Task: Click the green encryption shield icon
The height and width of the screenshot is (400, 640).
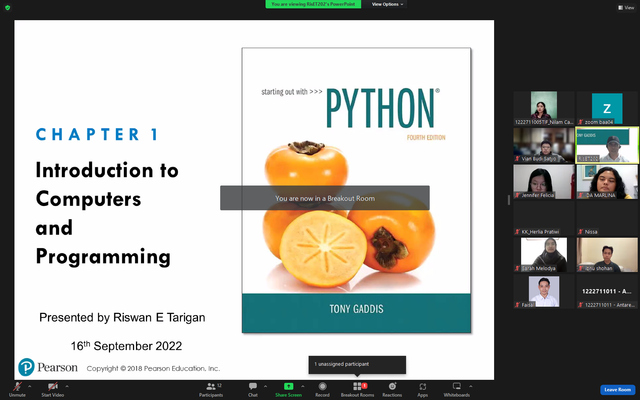Action: tap(7, 7)
